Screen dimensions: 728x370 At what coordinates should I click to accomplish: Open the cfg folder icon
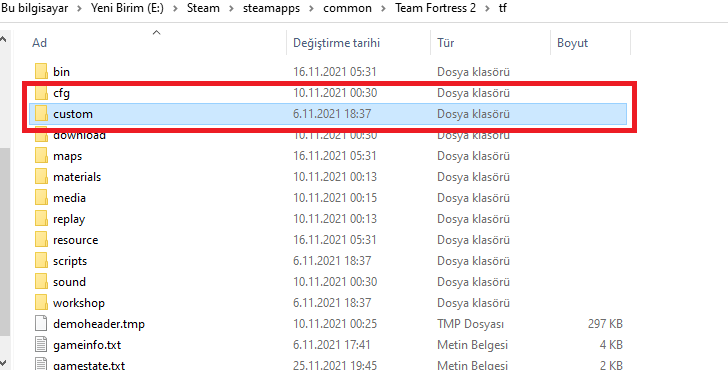pos(41,93)
